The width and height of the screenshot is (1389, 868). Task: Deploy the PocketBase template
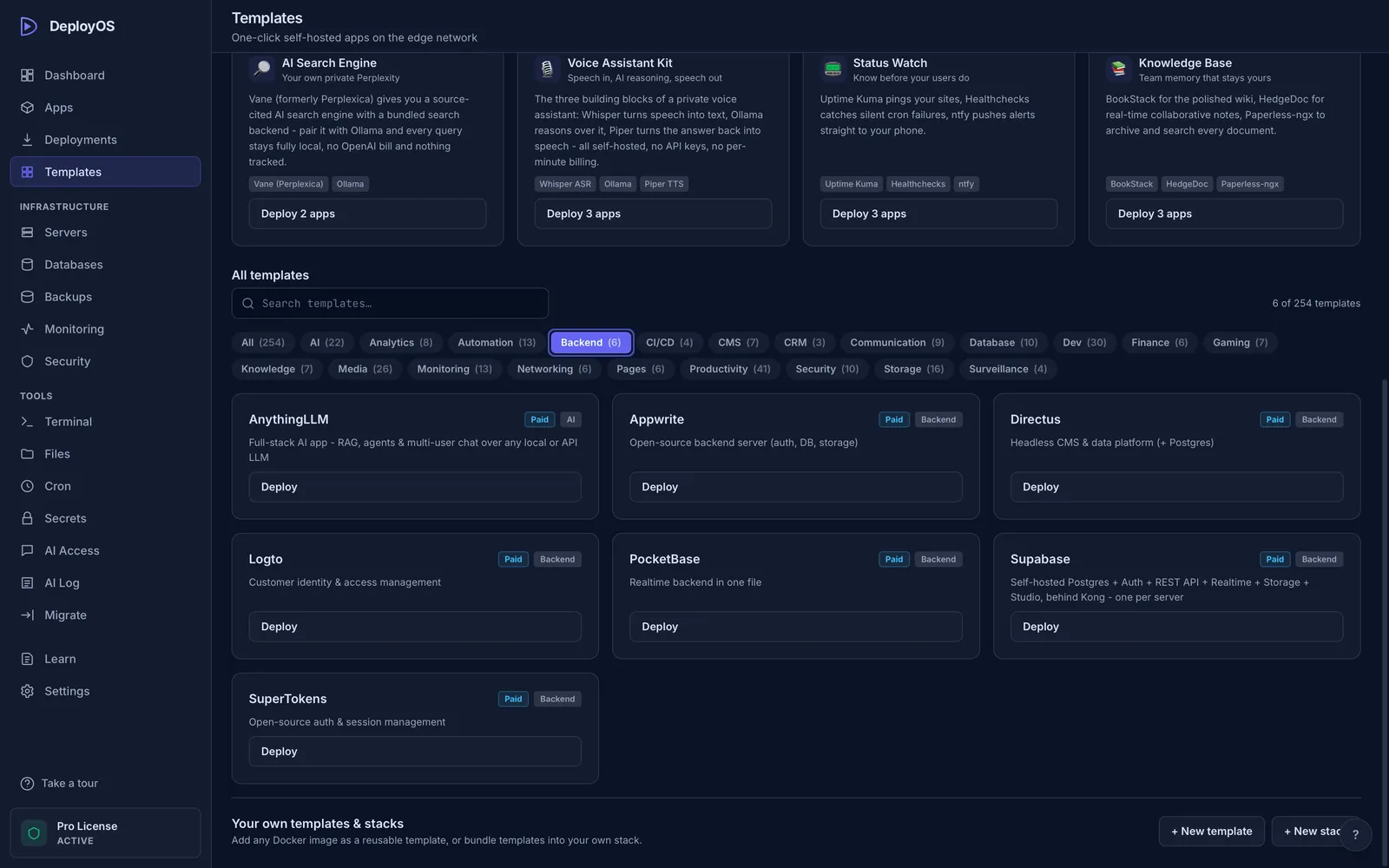pyautogui.click(x=795, y=627)
